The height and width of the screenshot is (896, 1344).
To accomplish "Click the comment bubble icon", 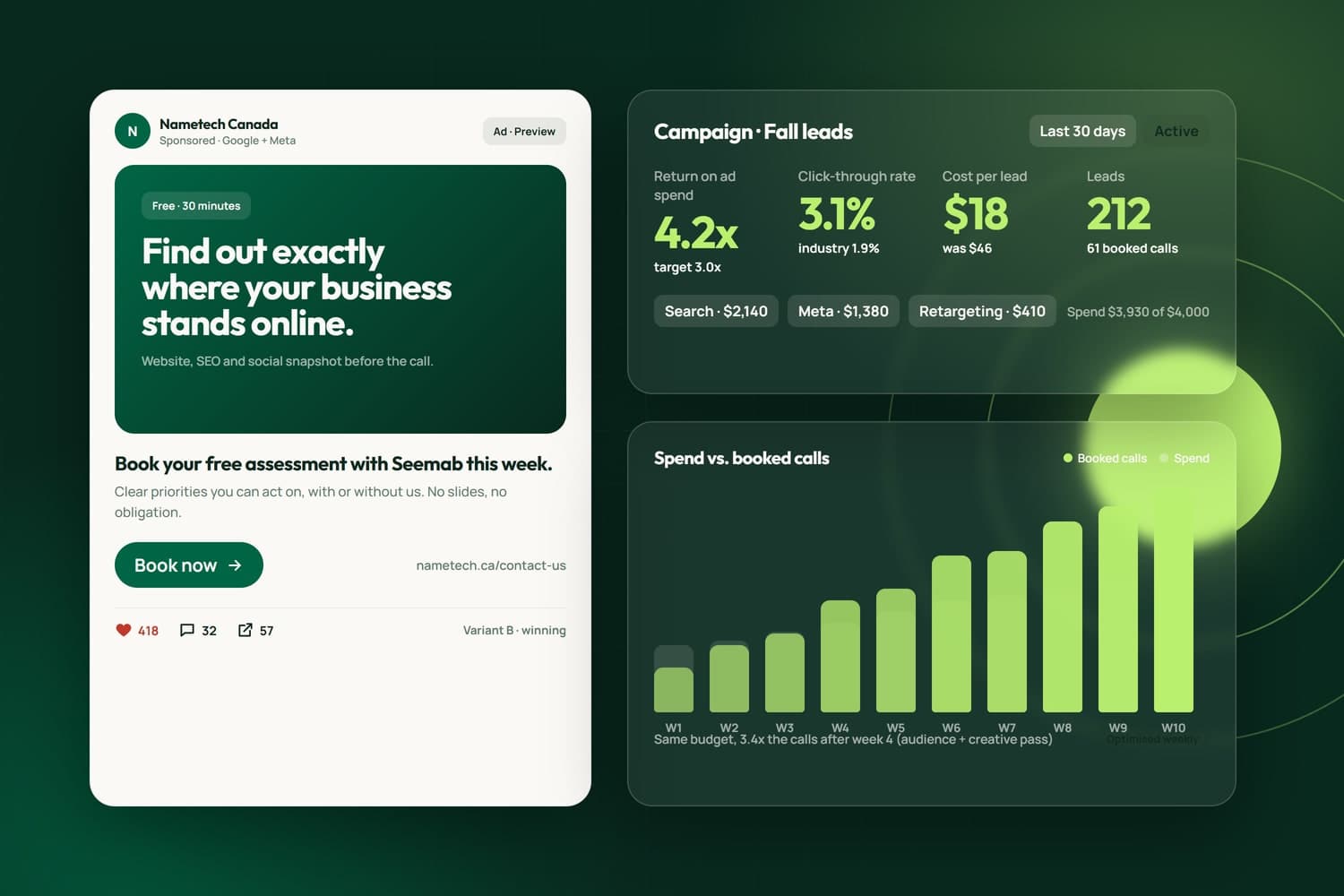I will click(187, 630).
